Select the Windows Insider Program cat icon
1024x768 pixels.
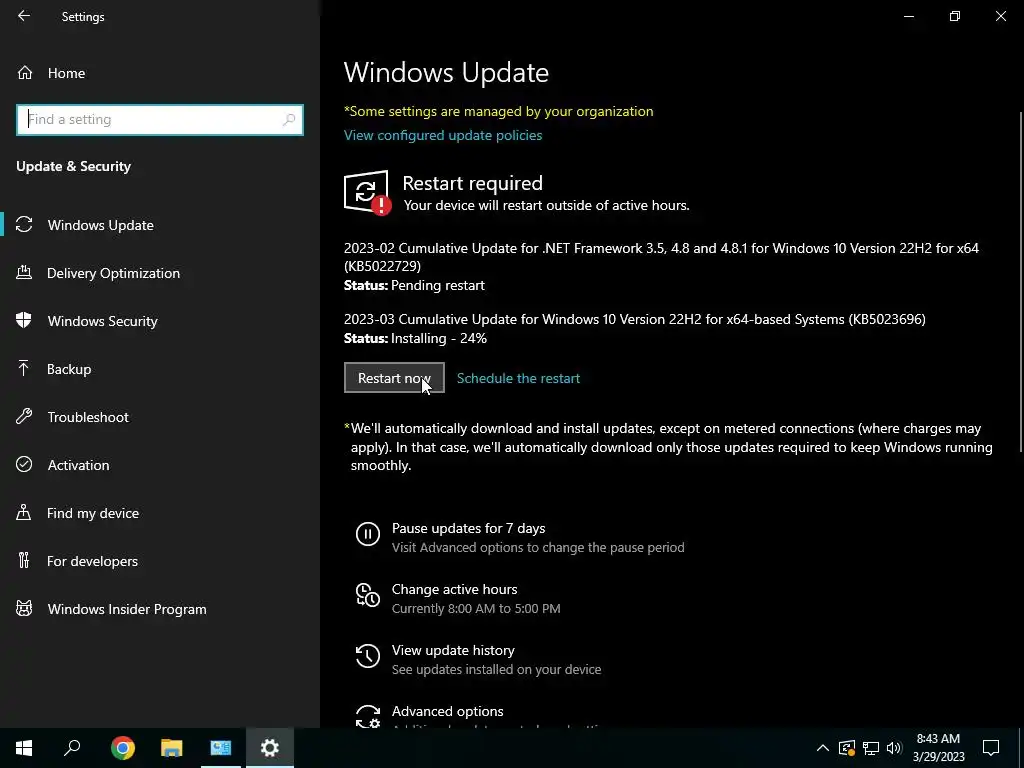pos(24,609)
